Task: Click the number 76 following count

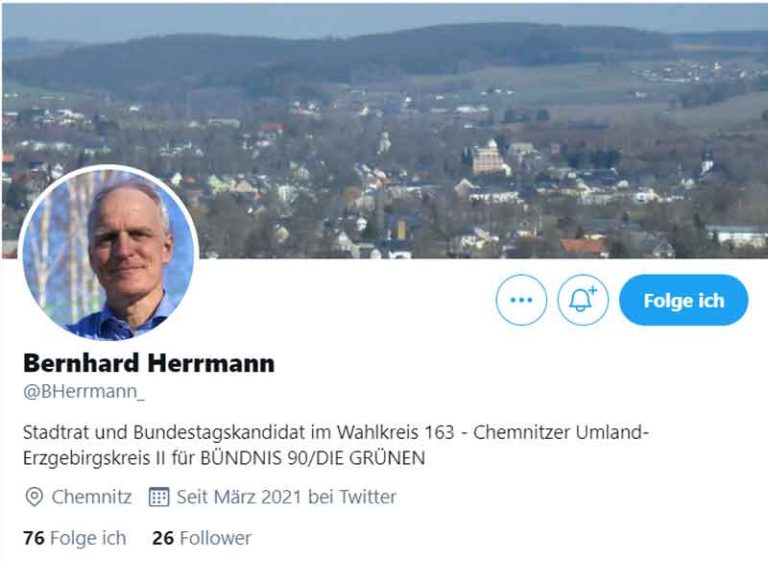Action: [34, 538]
